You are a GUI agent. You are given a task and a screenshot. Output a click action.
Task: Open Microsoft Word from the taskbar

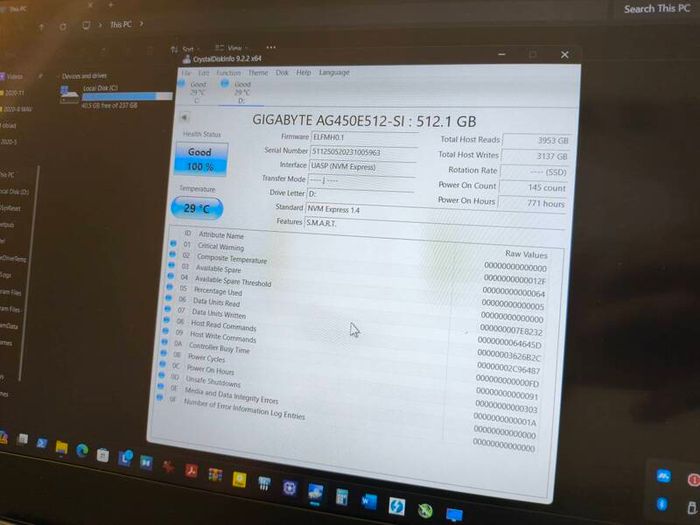pyautogui.click(x=369, y=501)
